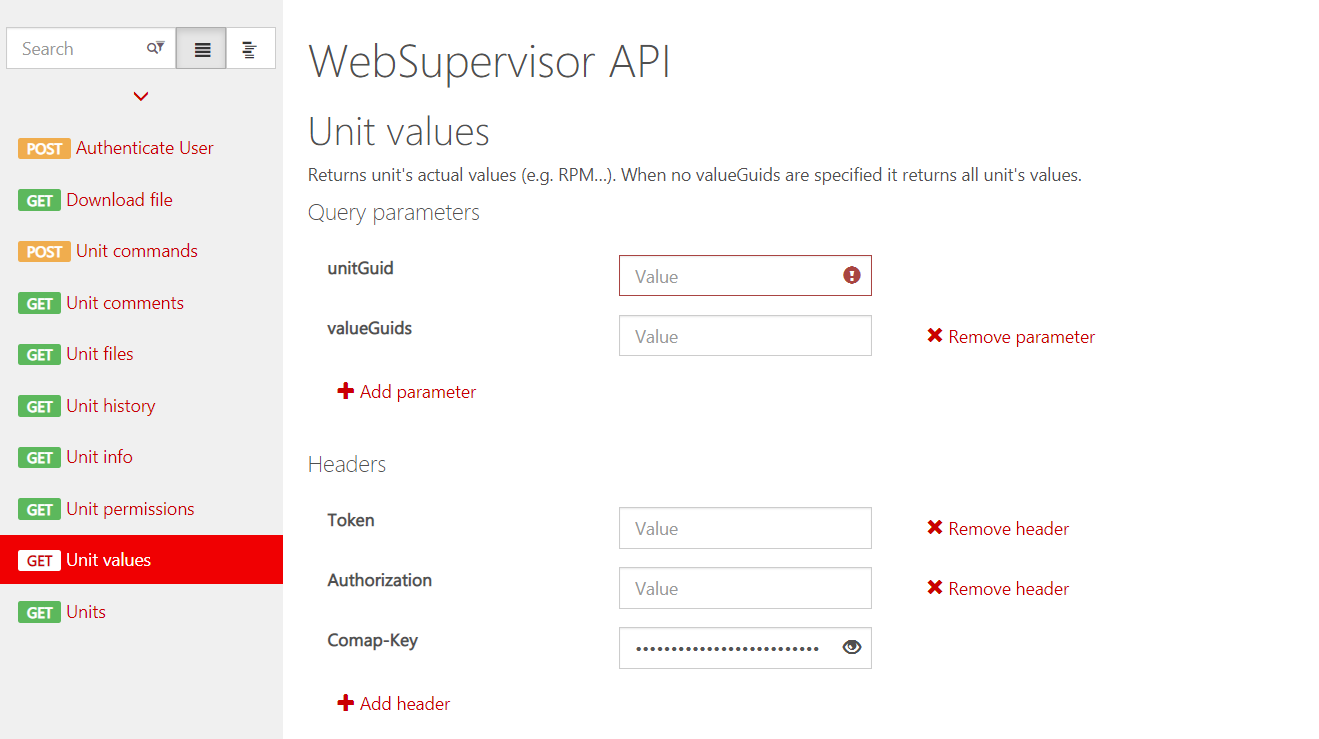This screenshot has width=1319, height=739.
Task: Expand the red chevron below search
Action: click(141, 97)
